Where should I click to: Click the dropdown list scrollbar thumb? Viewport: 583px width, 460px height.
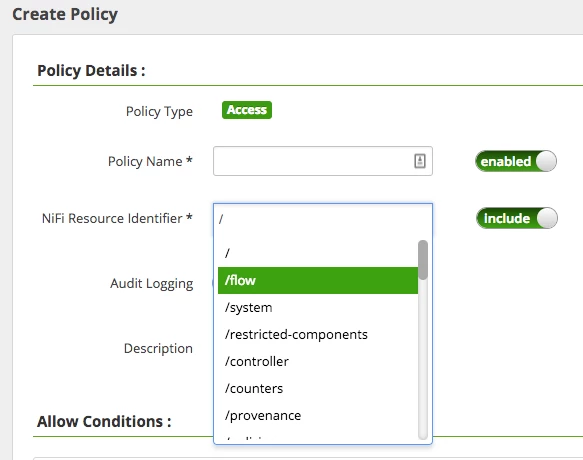[423, 260]
